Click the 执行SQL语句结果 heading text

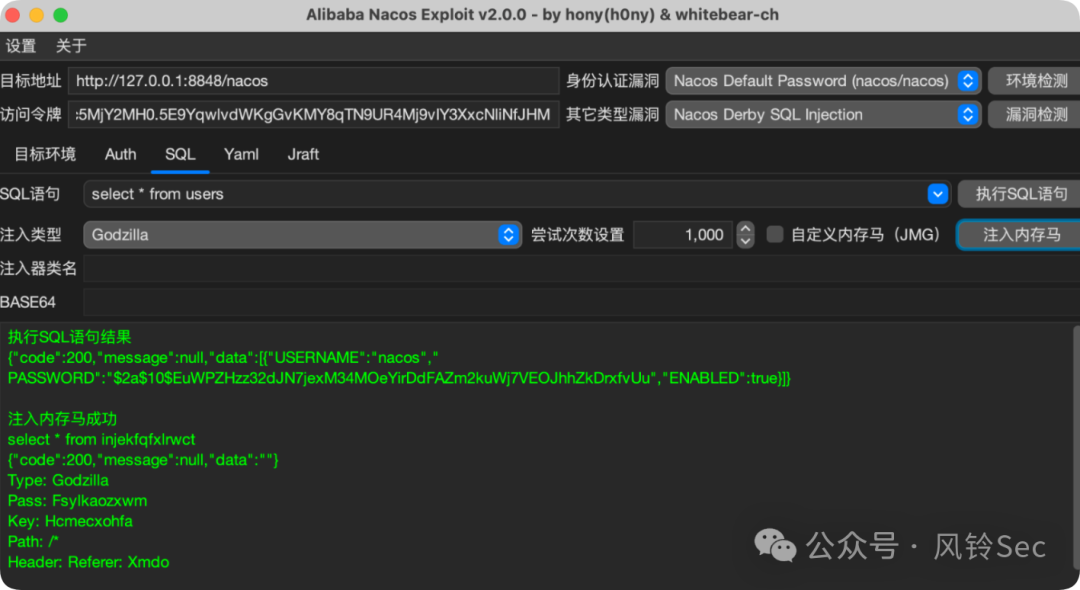pyautogui.click(x=70, y=337)
